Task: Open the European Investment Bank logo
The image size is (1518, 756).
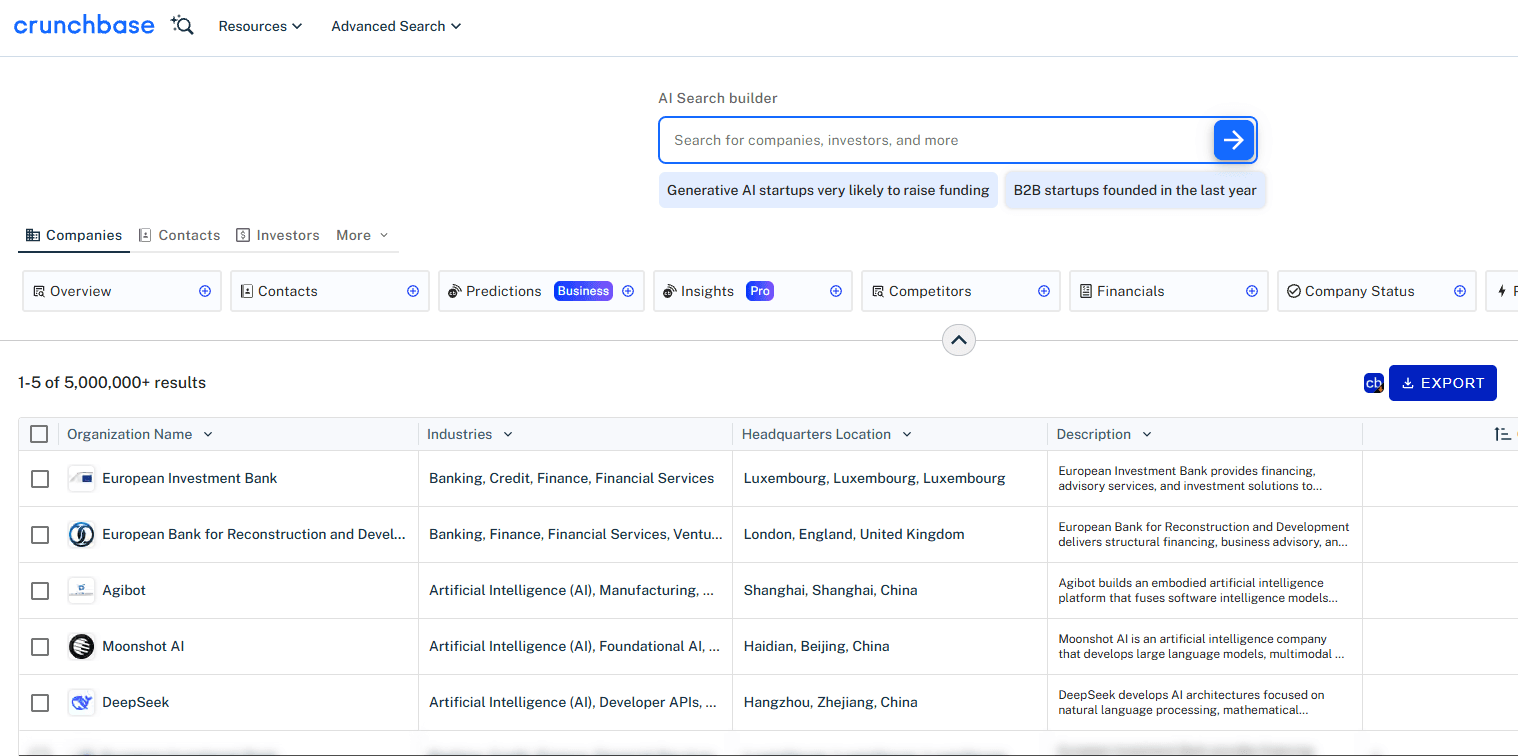Action: pyautogui.click(x=81, y=479)
